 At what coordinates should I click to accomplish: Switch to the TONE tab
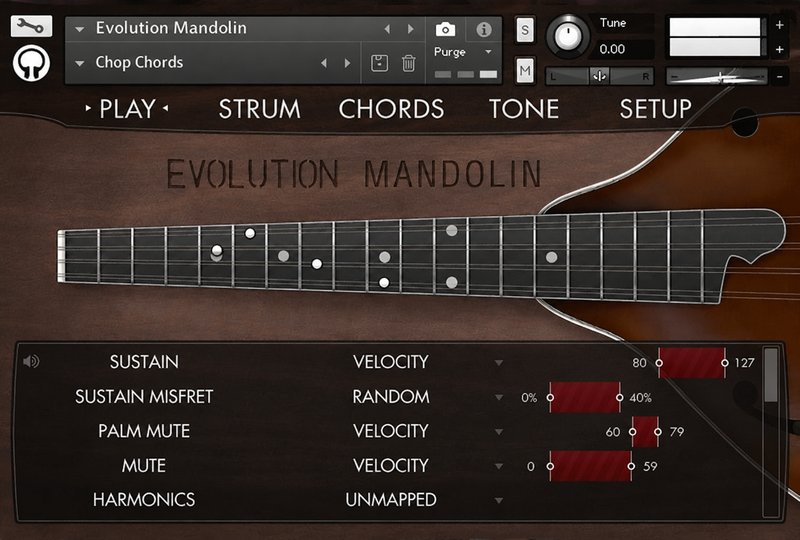coord(524,109)
